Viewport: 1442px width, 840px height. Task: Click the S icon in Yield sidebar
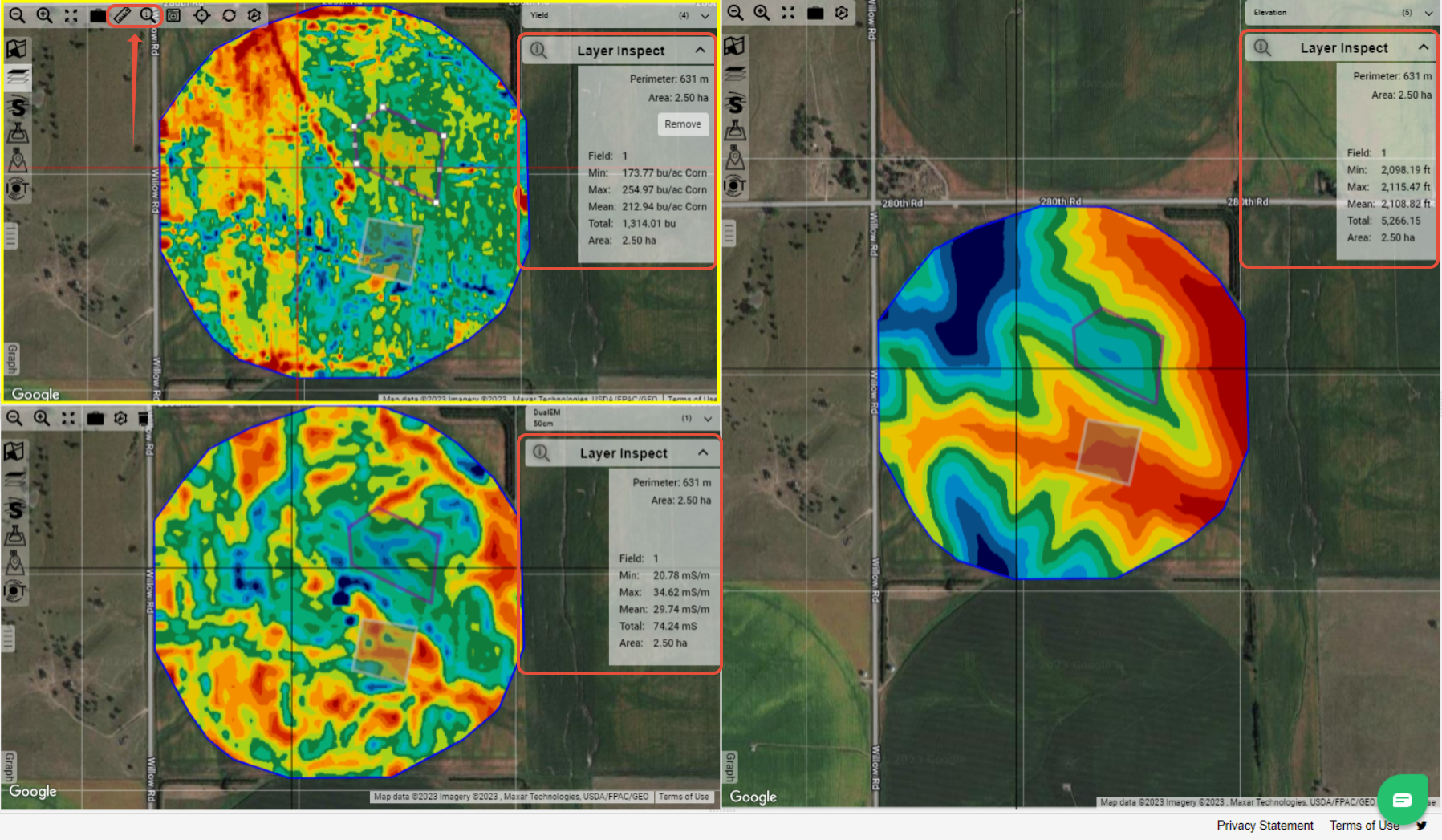[x=18, y=107]
